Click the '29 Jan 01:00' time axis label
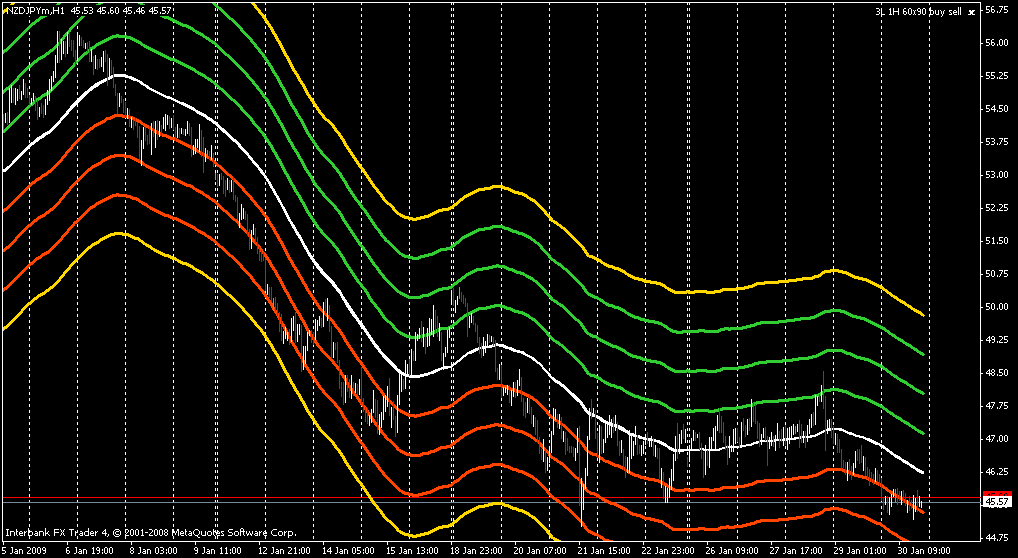 (x=862, y=550)
